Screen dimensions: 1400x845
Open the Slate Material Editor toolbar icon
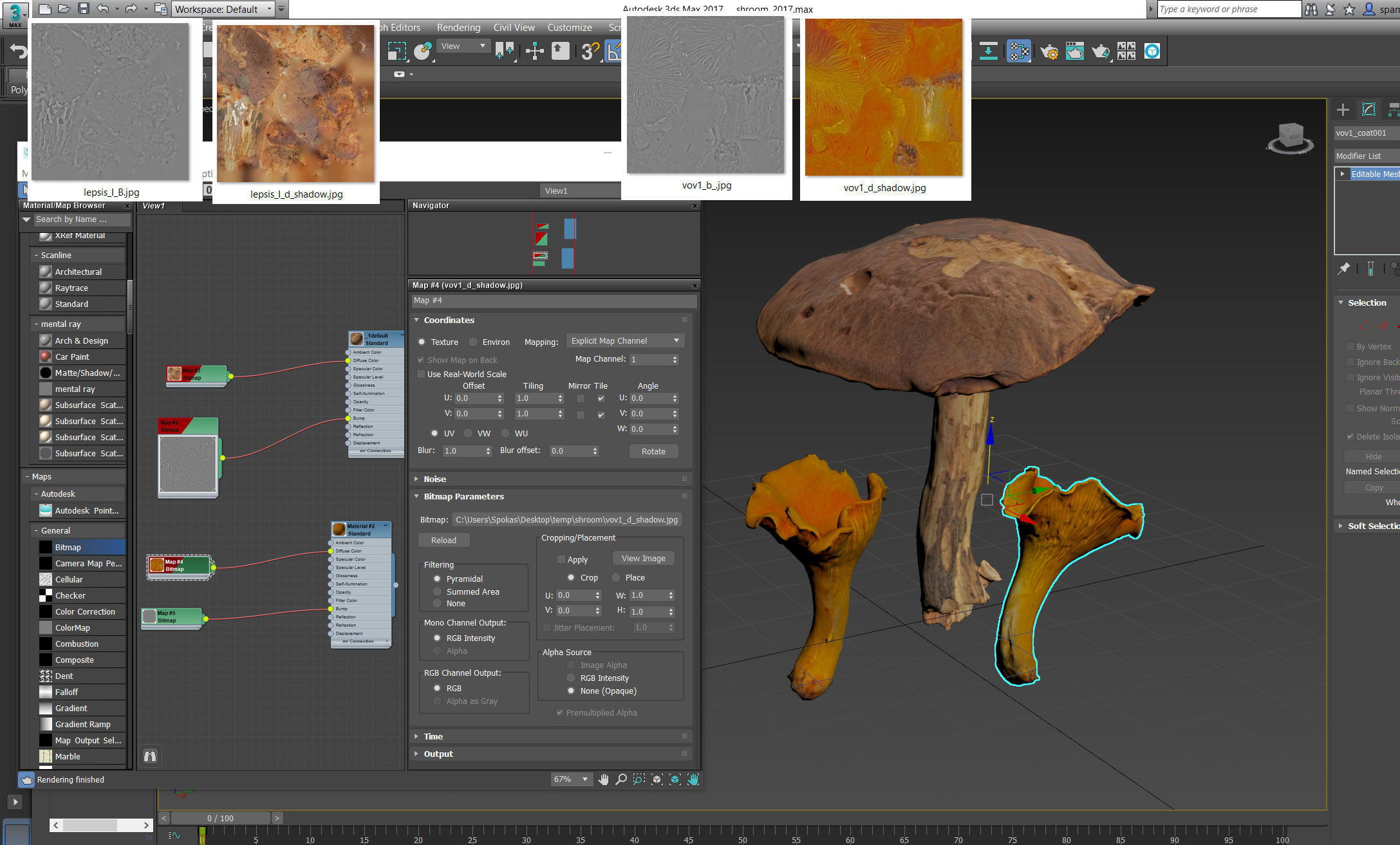coord(1019,51)
